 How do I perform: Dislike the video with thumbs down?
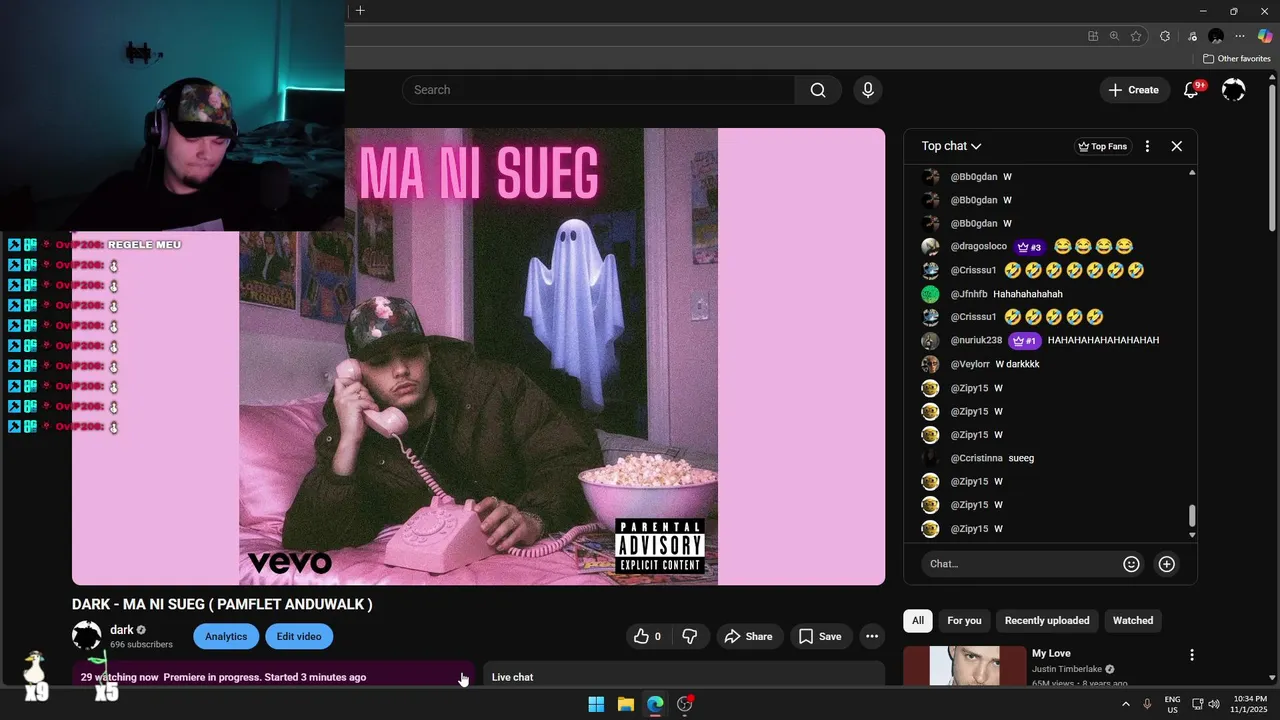[689, 636]
